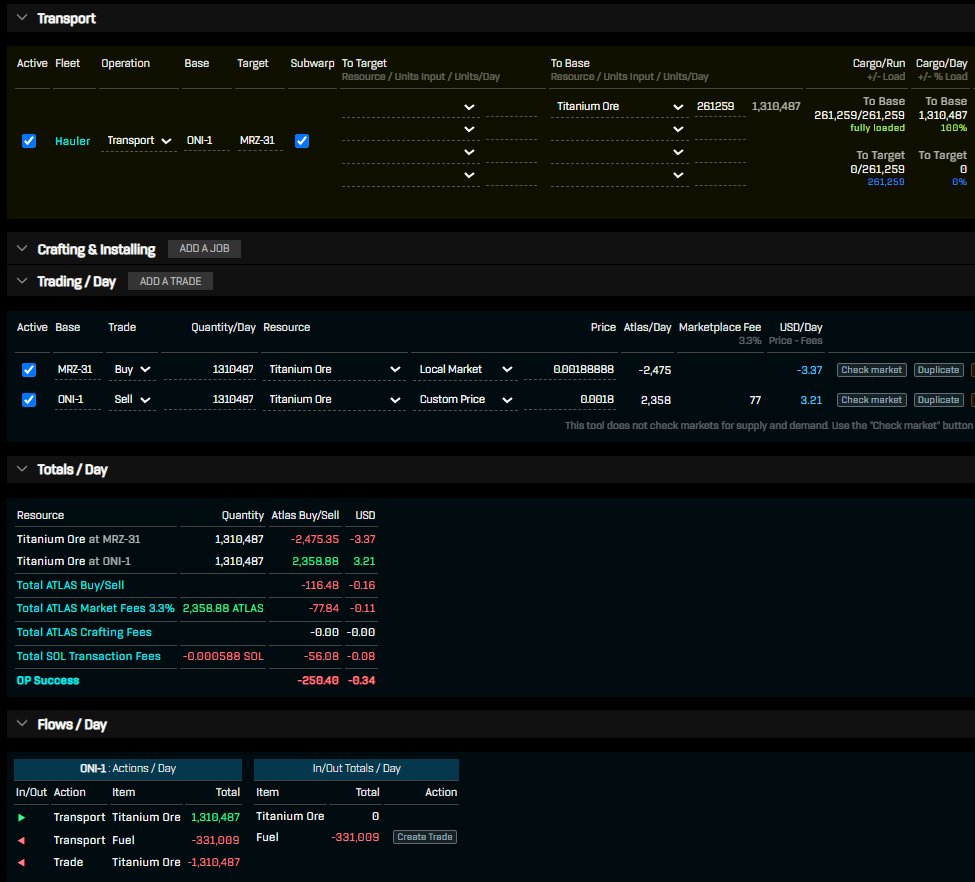Open the Local Market price source dropdown
This screenshot has width=975, height=882.
(x=465, y=370)
